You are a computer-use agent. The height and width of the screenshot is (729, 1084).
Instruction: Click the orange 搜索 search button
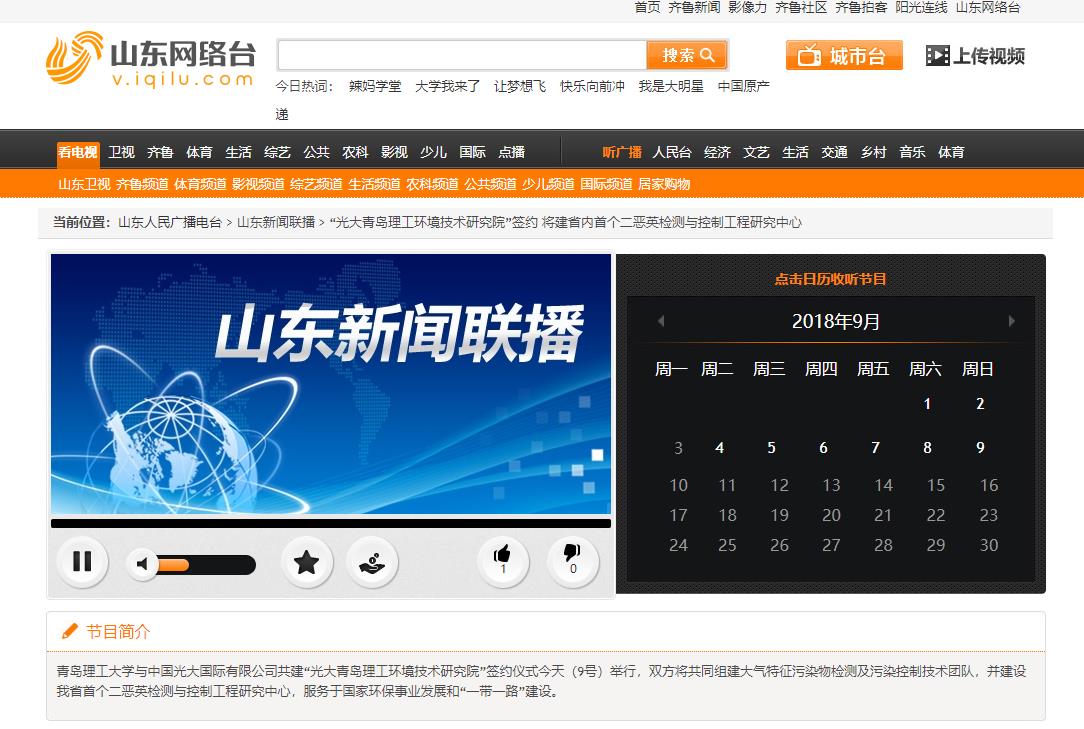(686, 55)
